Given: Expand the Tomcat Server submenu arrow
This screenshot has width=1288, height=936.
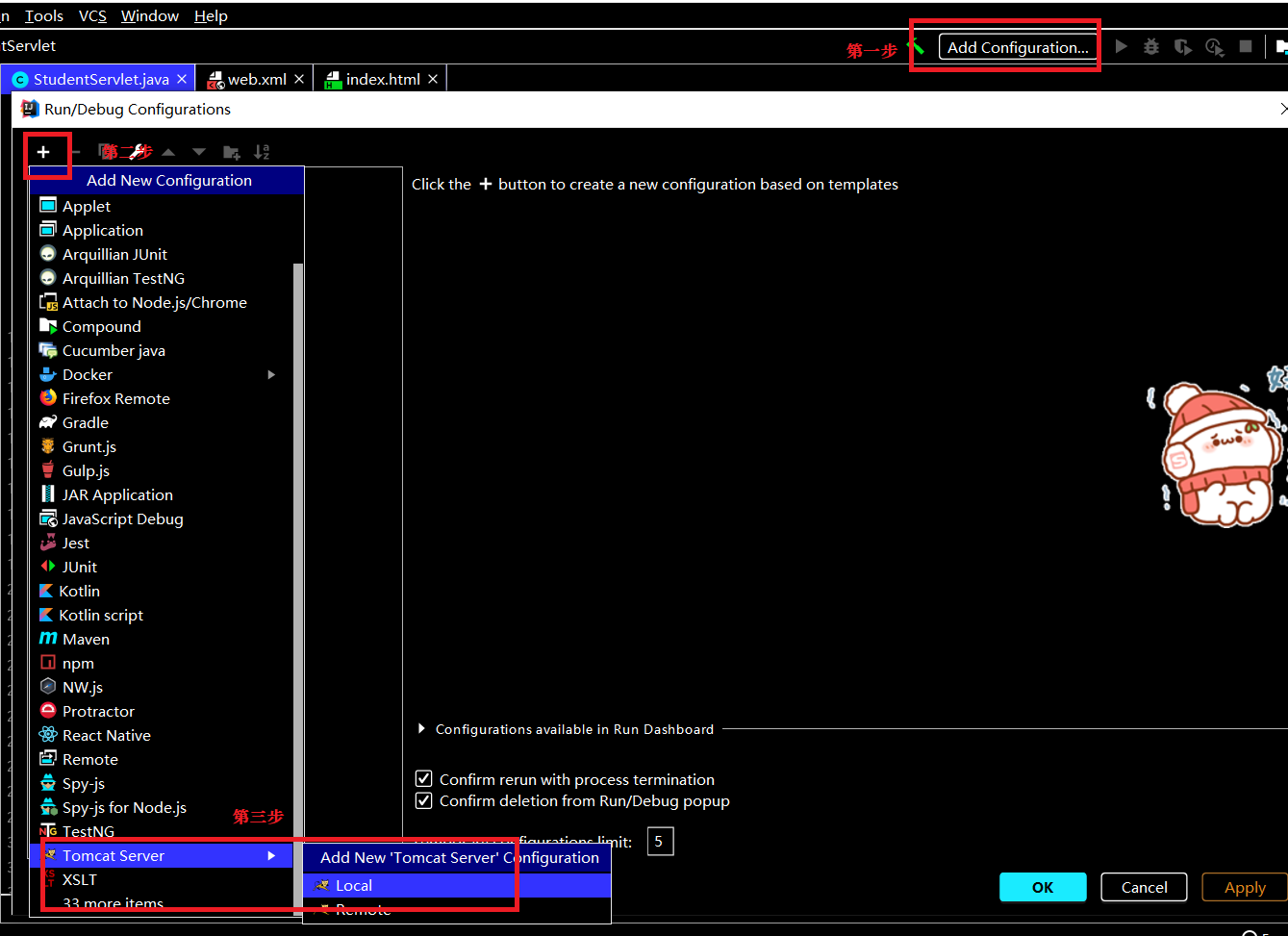Looking at the screenshot, I should [x=271, y=855].
